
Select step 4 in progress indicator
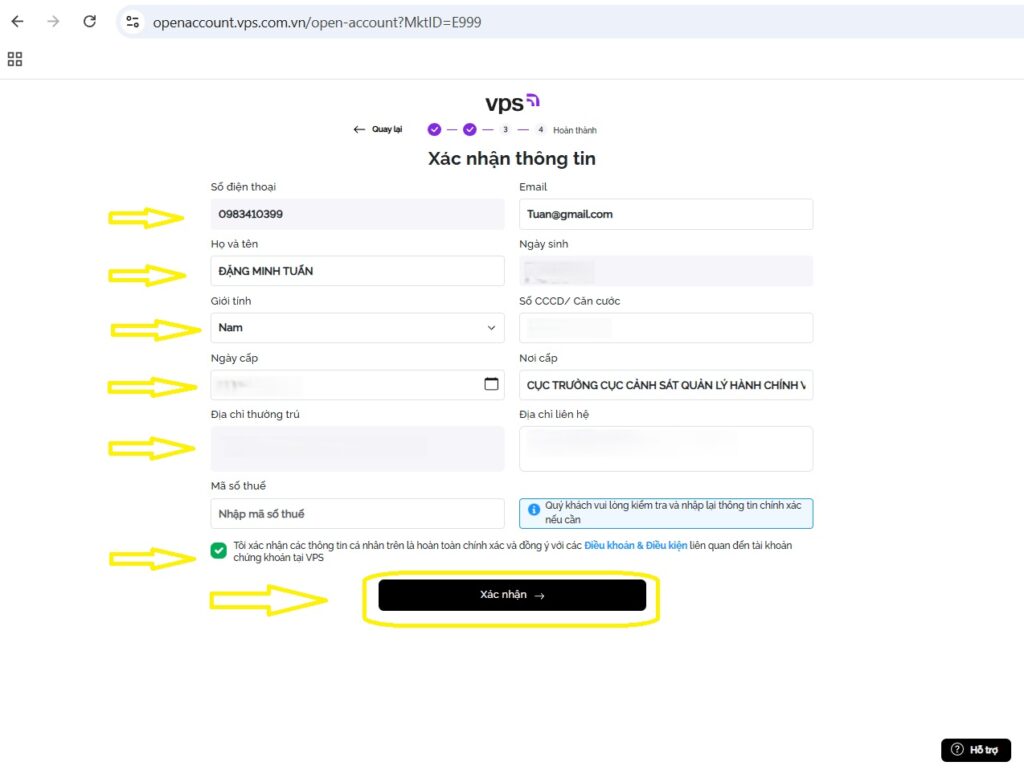tap(540, 129)
